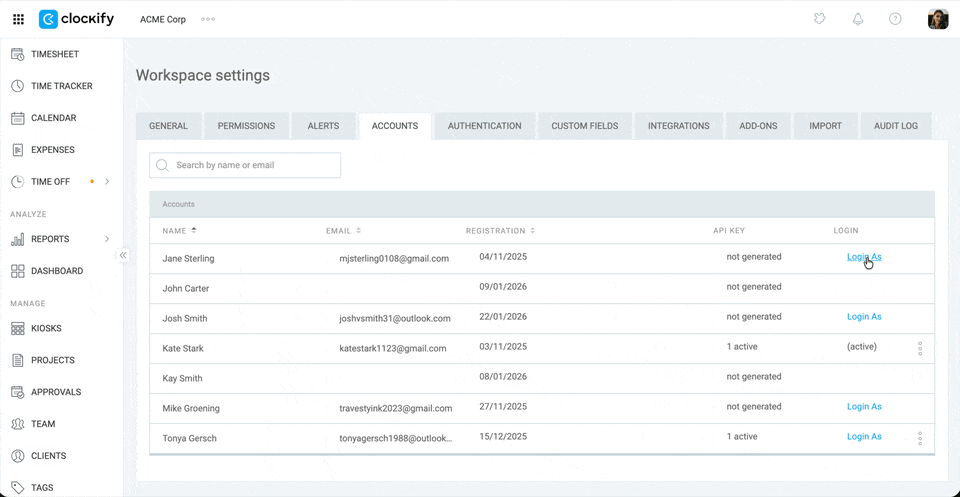Open the app grid launcher icon

click(18, 19)
